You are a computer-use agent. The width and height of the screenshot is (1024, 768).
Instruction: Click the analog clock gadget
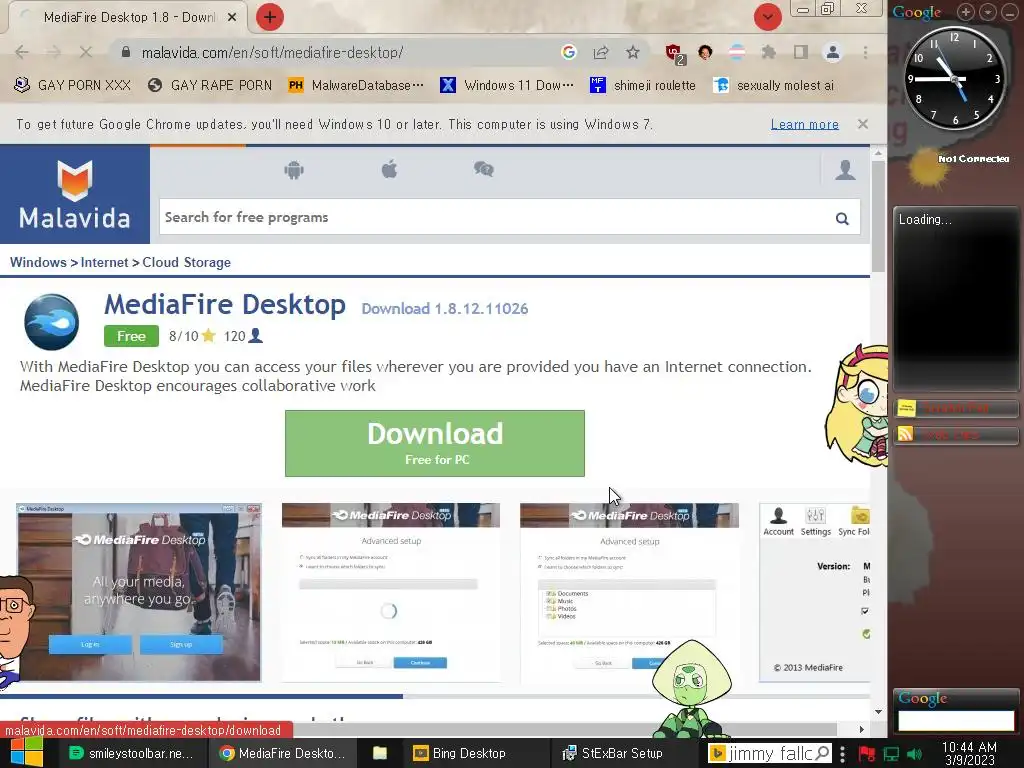point(954,78)
